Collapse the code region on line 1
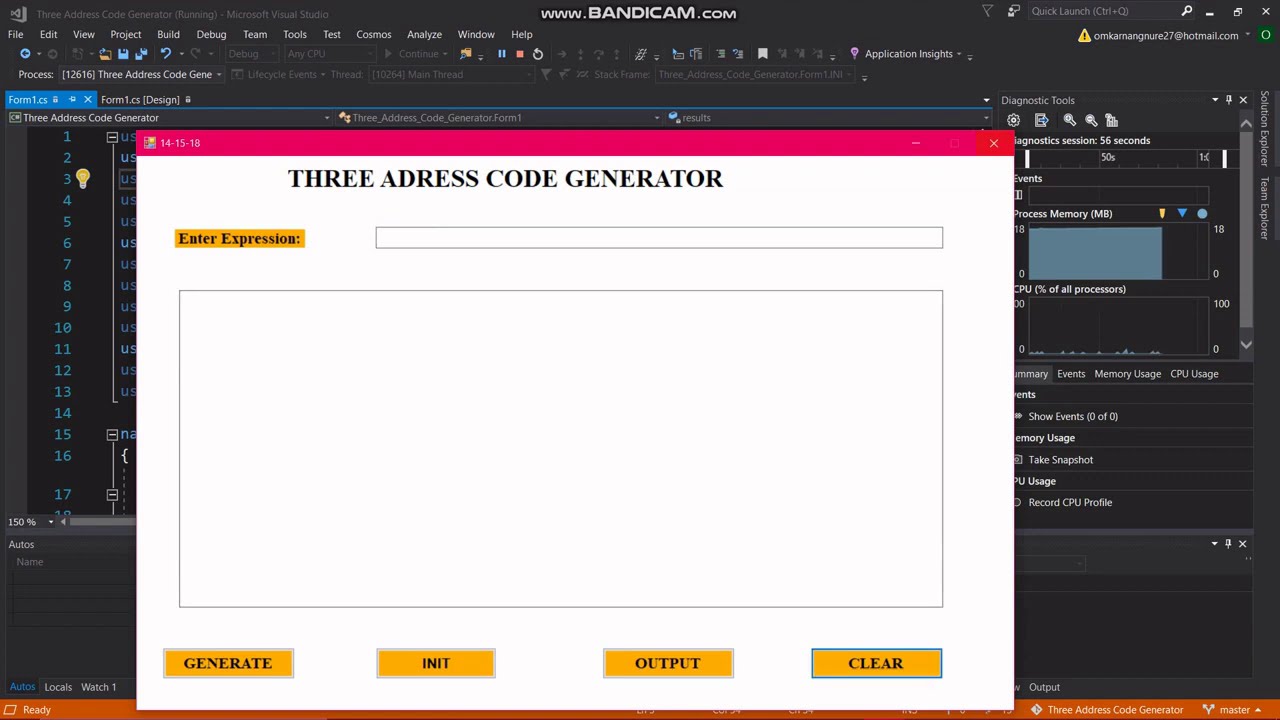The height and width of the screenshot is (720, 1280). click(112, 137)
